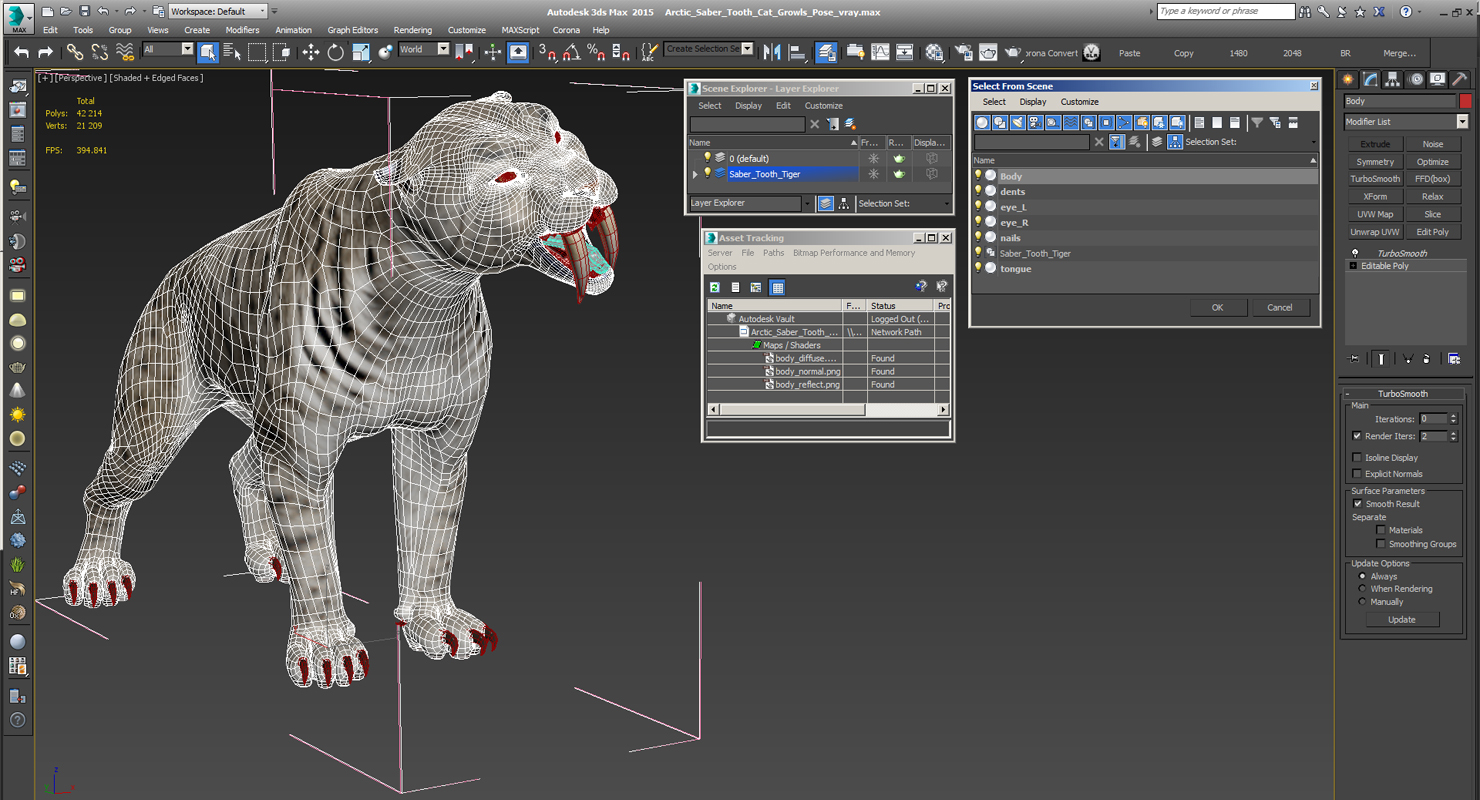Collapse the TurboSmooth rollout header
The height and width of the screenshot is (800, 1480).
(1403, 394)
